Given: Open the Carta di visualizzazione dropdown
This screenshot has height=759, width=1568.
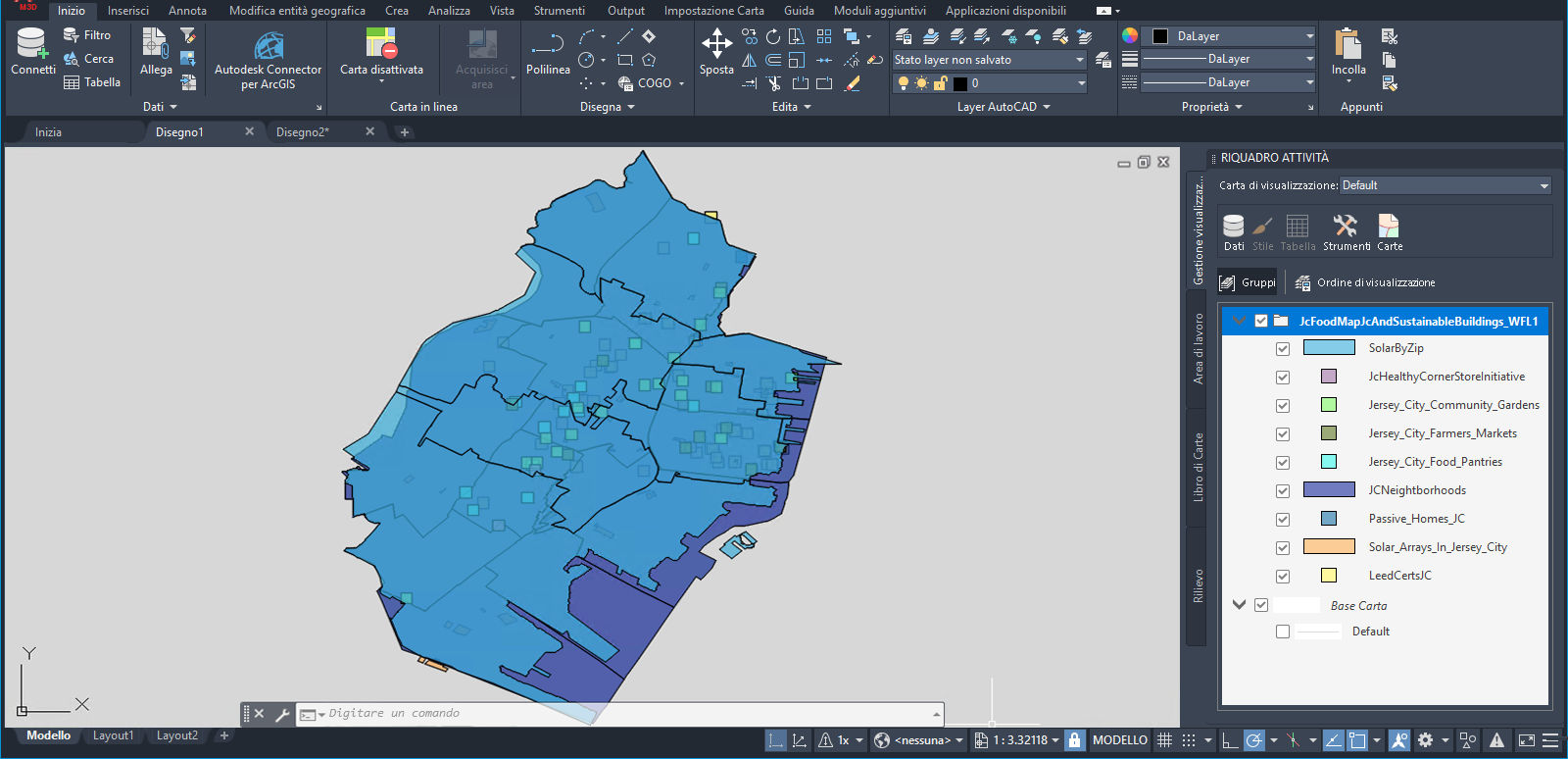Looking at the screenshot, I should pyautogui.click(x=1445, y=185).
